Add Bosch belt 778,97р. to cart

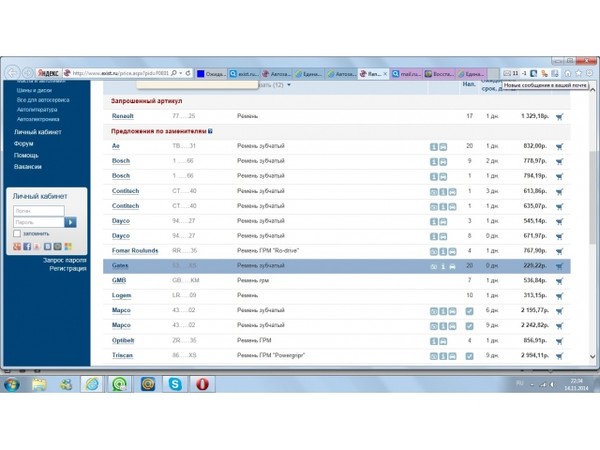point(559,161)
